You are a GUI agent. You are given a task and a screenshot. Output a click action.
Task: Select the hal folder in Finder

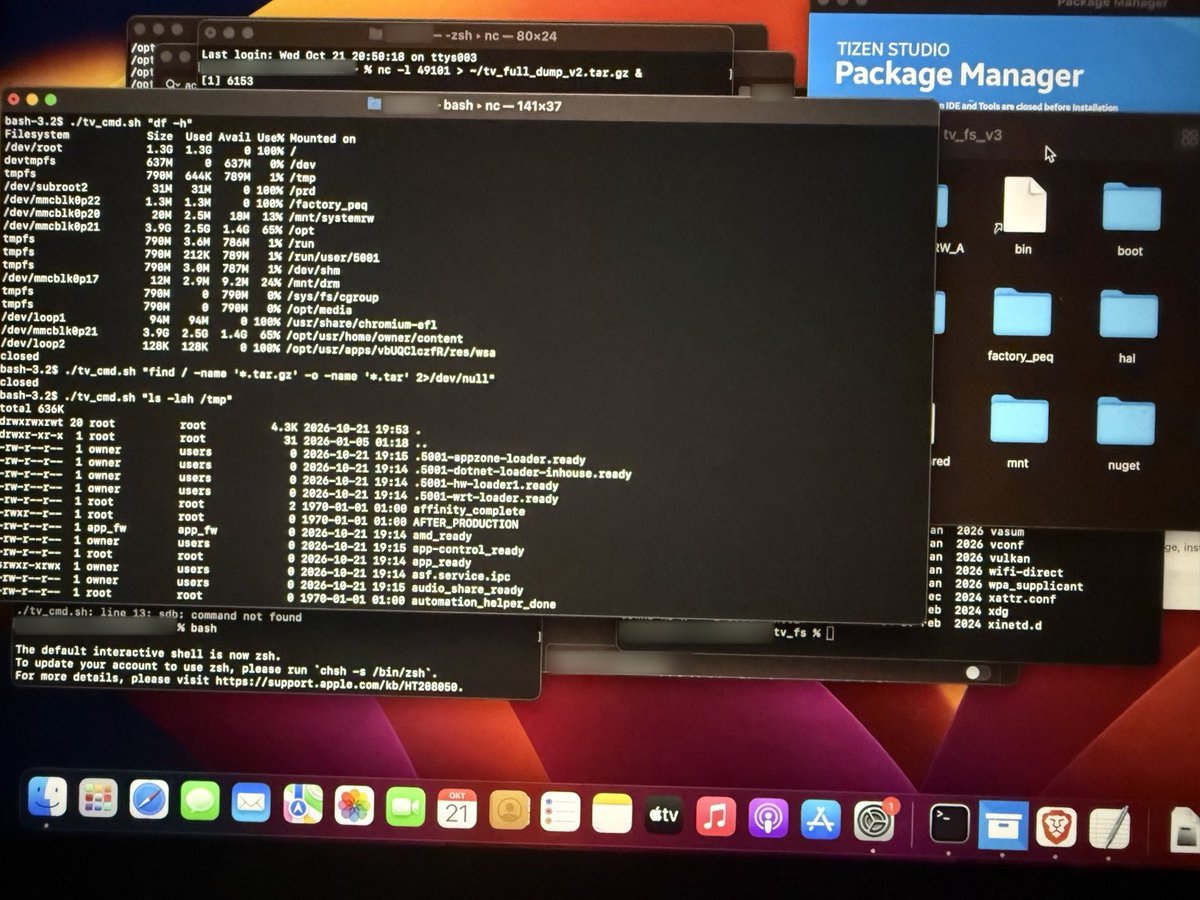coord(1127,326)
